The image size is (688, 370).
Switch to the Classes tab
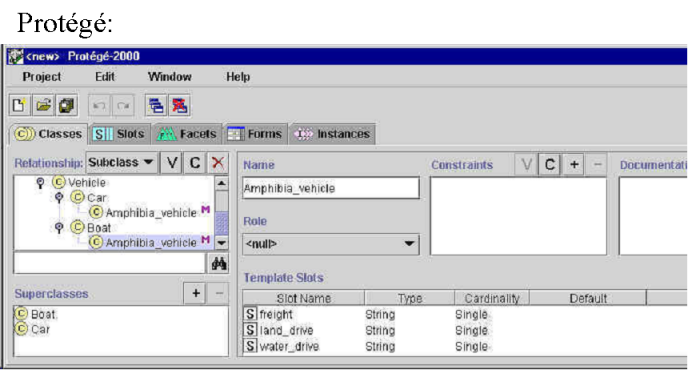[x=49, y=134]
